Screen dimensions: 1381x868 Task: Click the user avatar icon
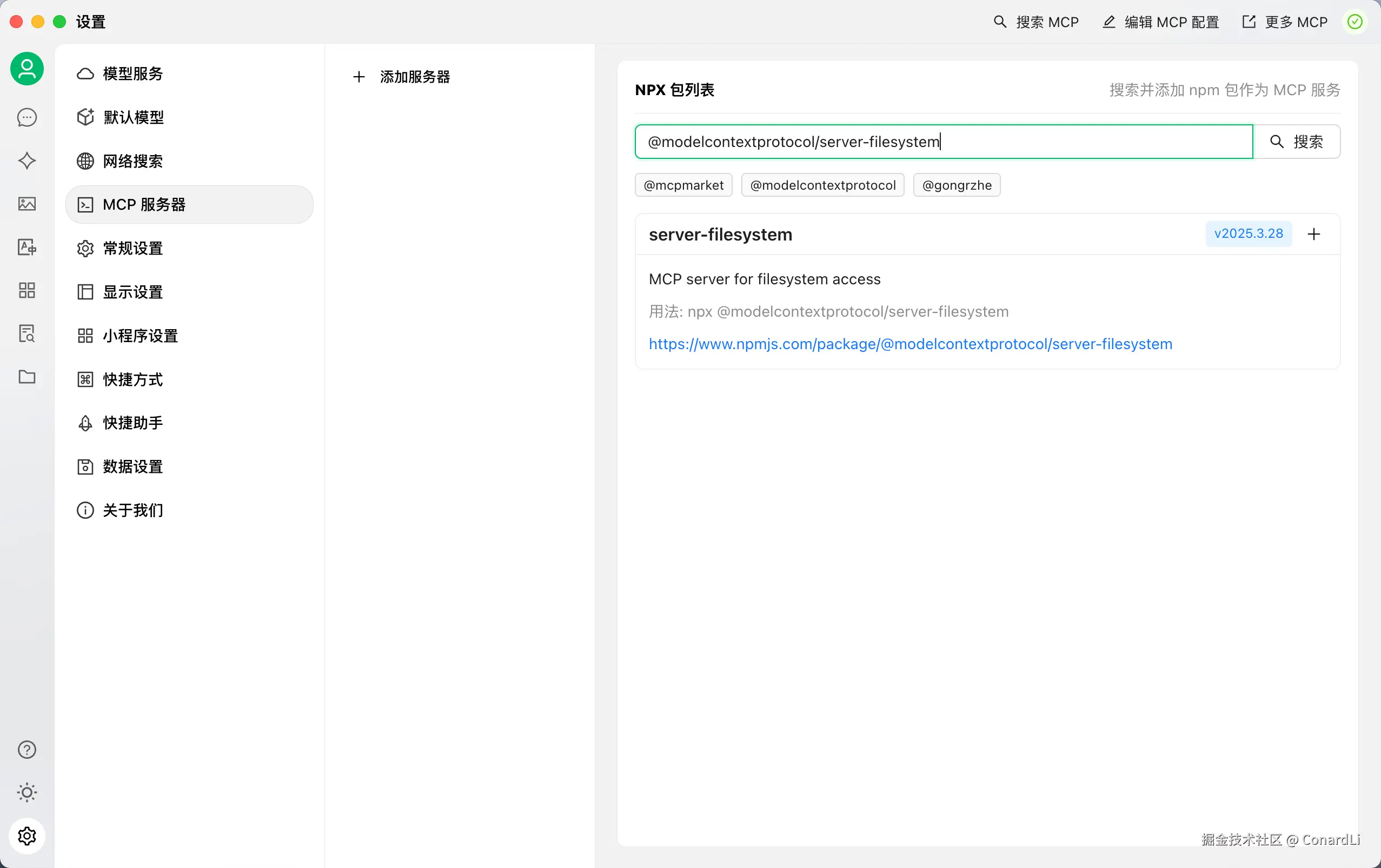tap(27, 69)
